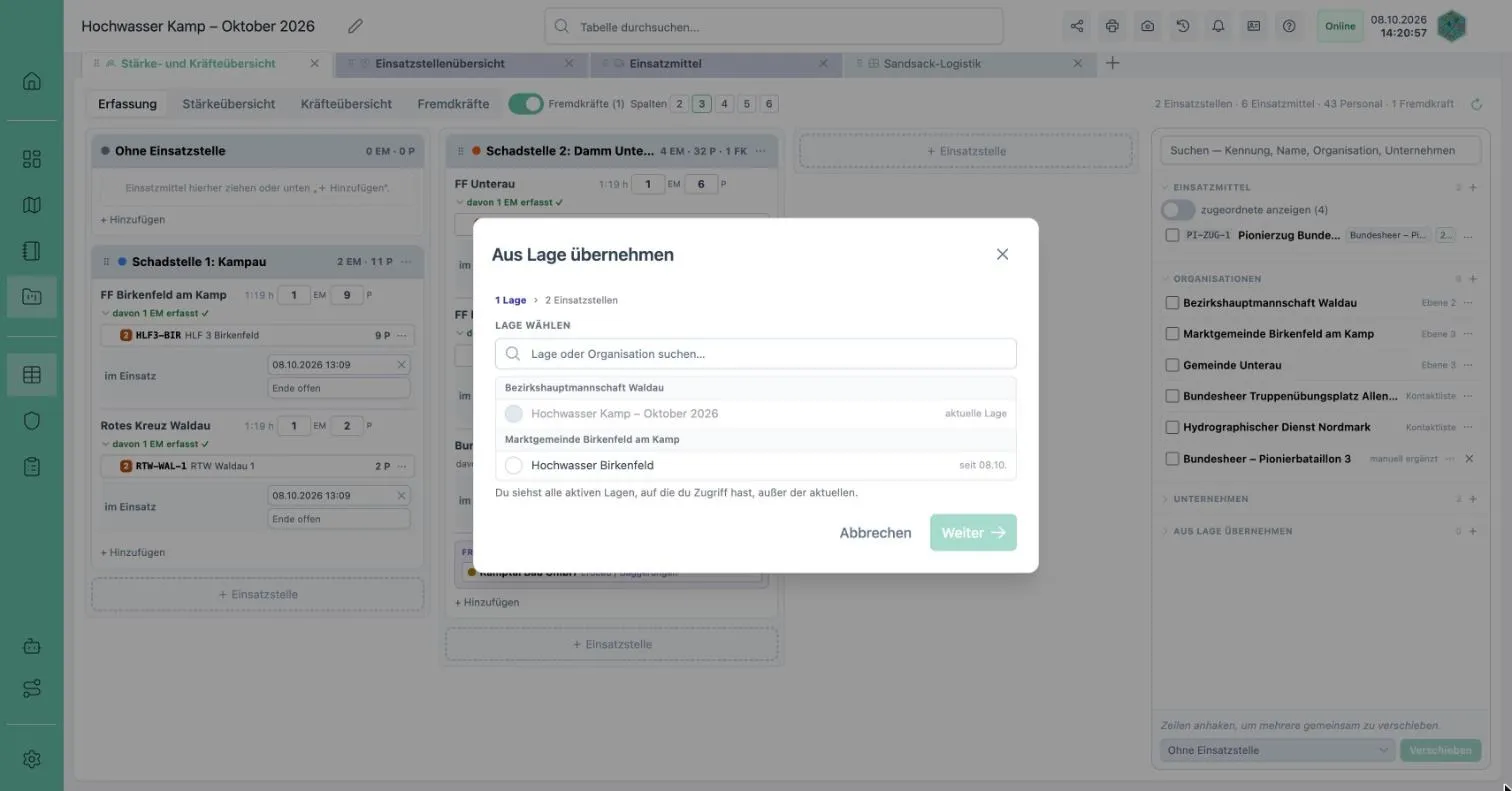Open the share icon in the top bar
Viewport: 1512px width, 791px height.
(x=1077, y=27)
